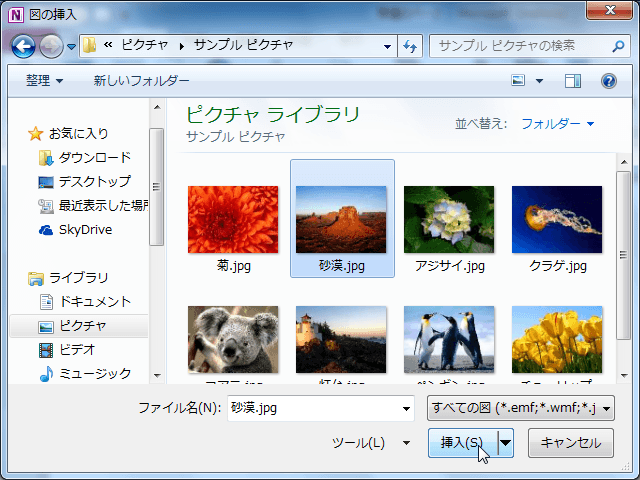Viewport: 640px width, 480px height.
Task: Select ピクチャ library in the navigation pane
Action: click(x=79, y=326)
